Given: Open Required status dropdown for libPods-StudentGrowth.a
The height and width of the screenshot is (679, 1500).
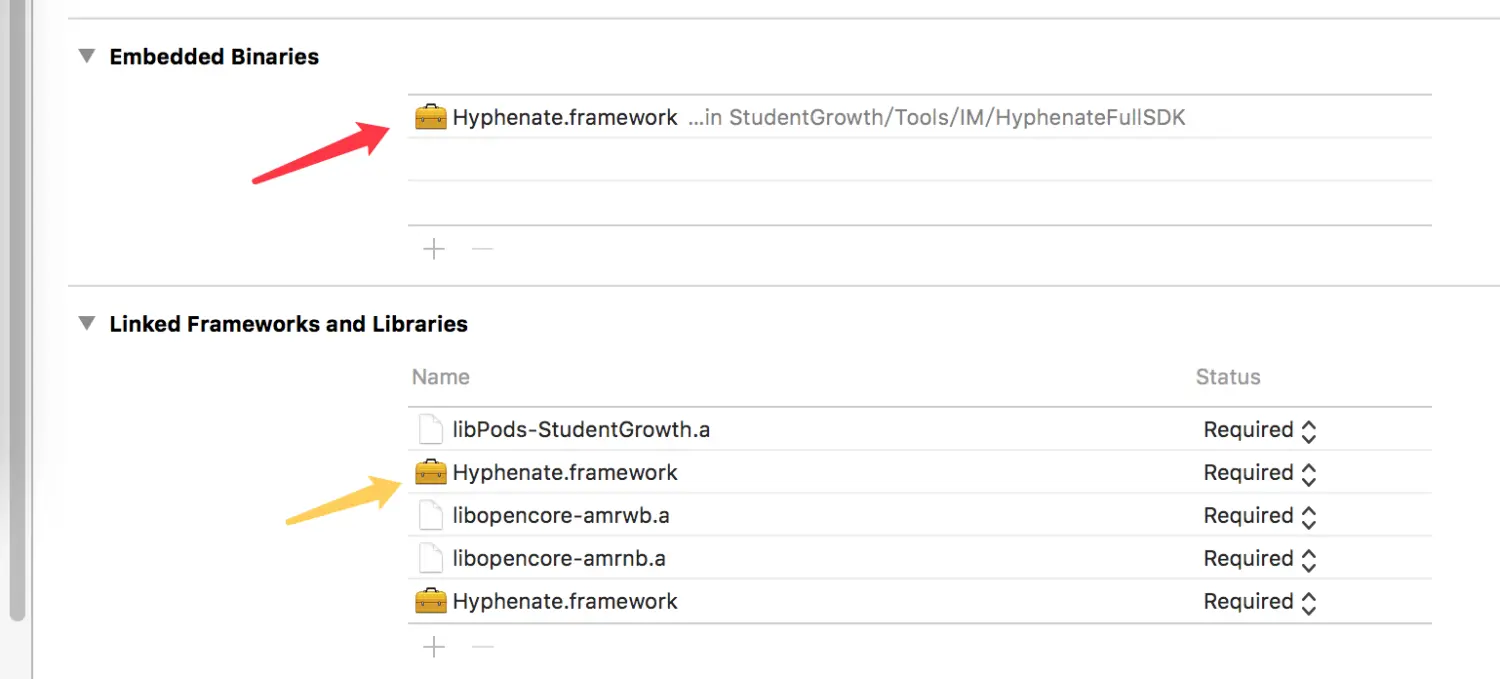Looking at the screenshot, I should coord(1260,430).
